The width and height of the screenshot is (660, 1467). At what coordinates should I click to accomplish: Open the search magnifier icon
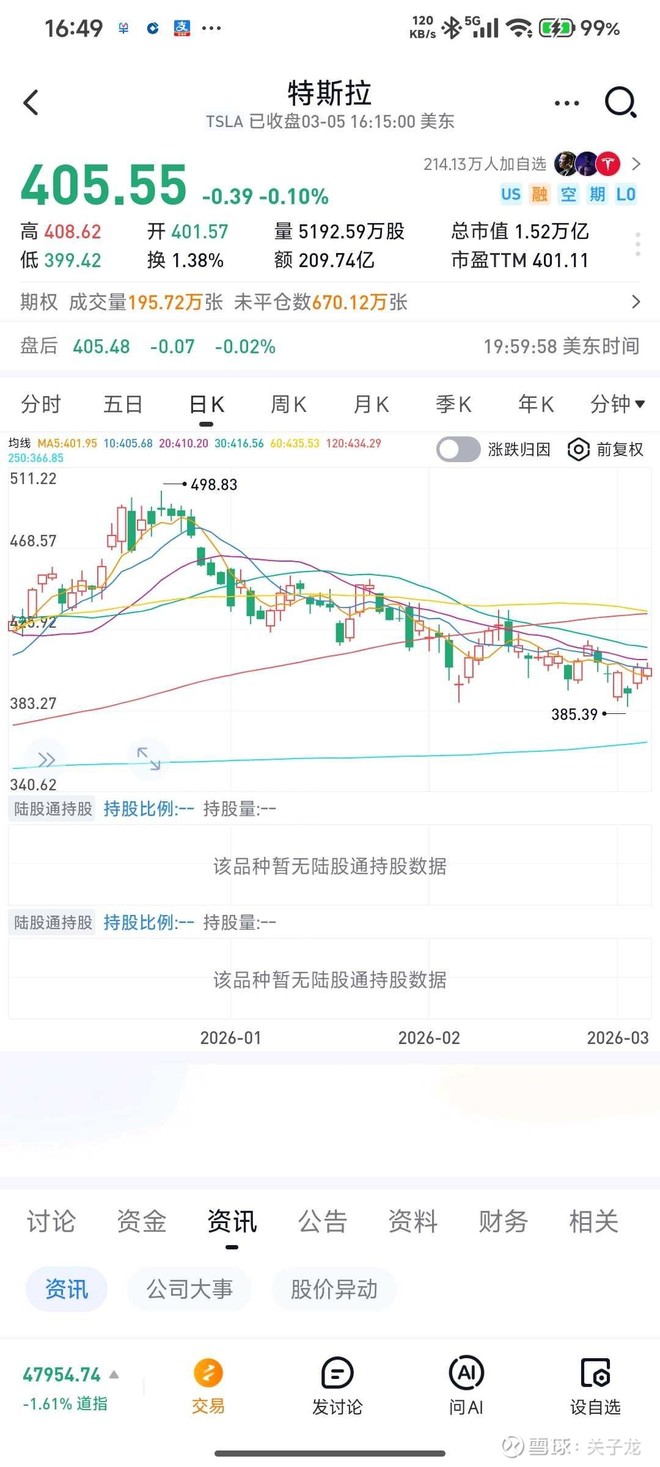(621, 102)
